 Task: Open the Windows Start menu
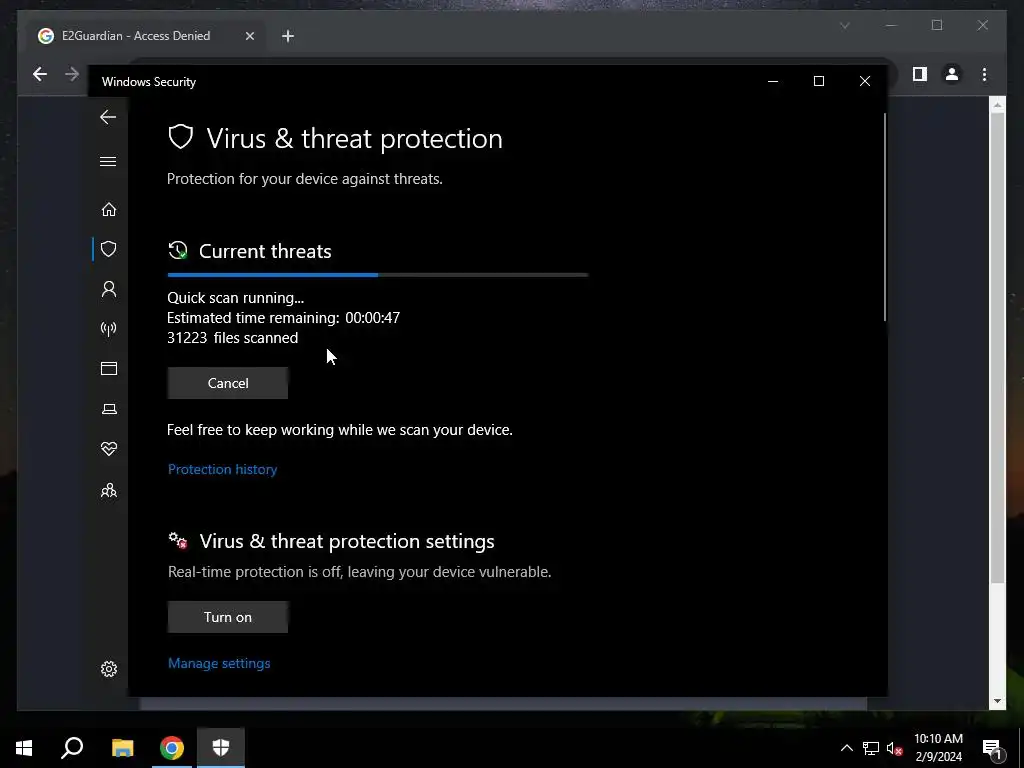pyautogui.click(x=24, y=748)
